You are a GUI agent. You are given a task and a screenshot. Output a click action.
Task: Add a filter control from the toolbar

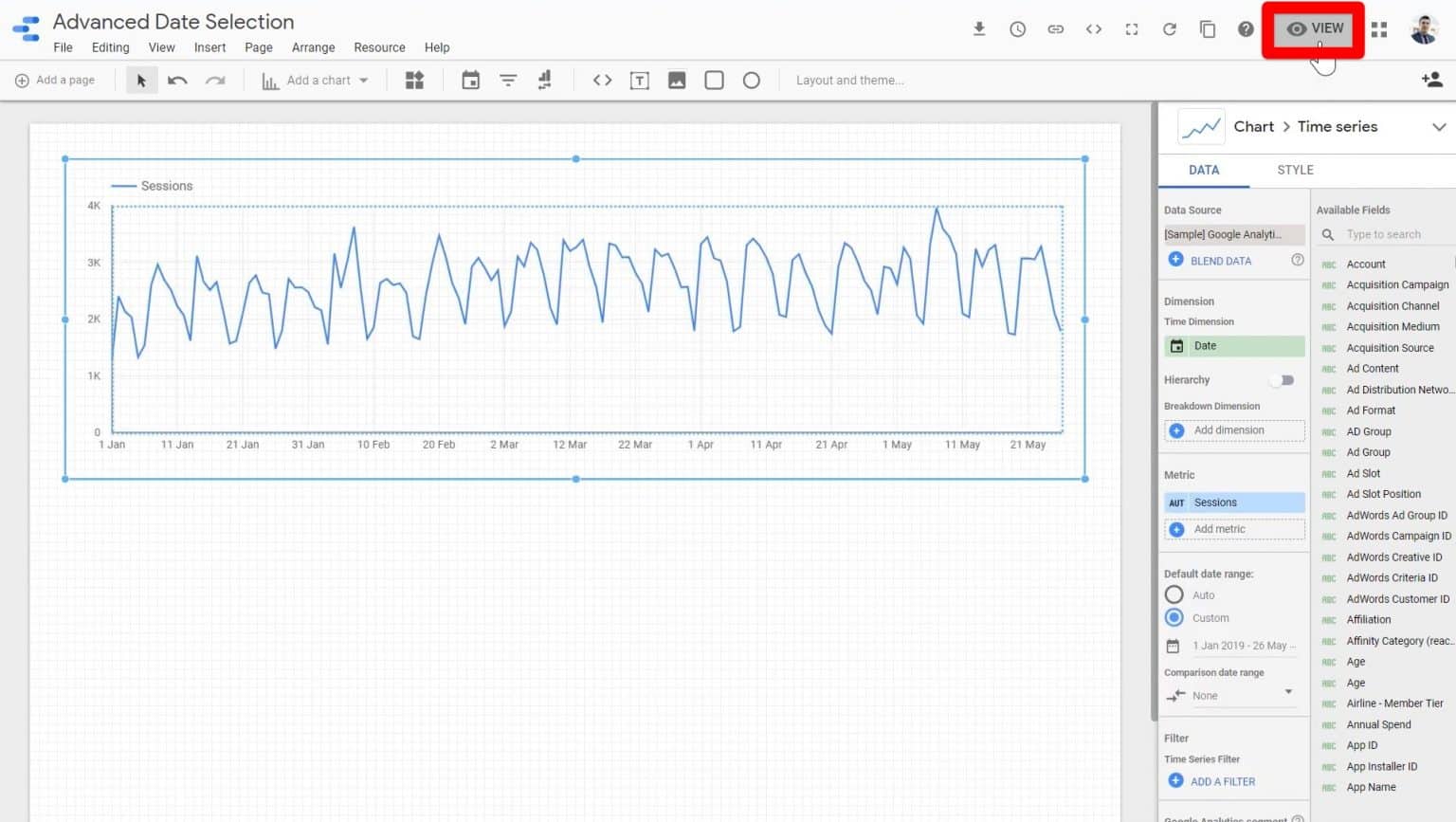click(x=508, y=80)
